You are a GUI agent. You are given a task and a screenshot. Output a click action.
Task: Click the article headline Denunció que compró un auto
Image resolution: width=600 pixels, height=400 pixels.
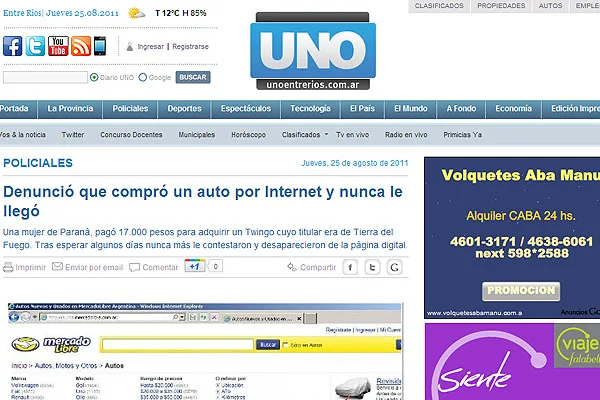pos(203,201)
